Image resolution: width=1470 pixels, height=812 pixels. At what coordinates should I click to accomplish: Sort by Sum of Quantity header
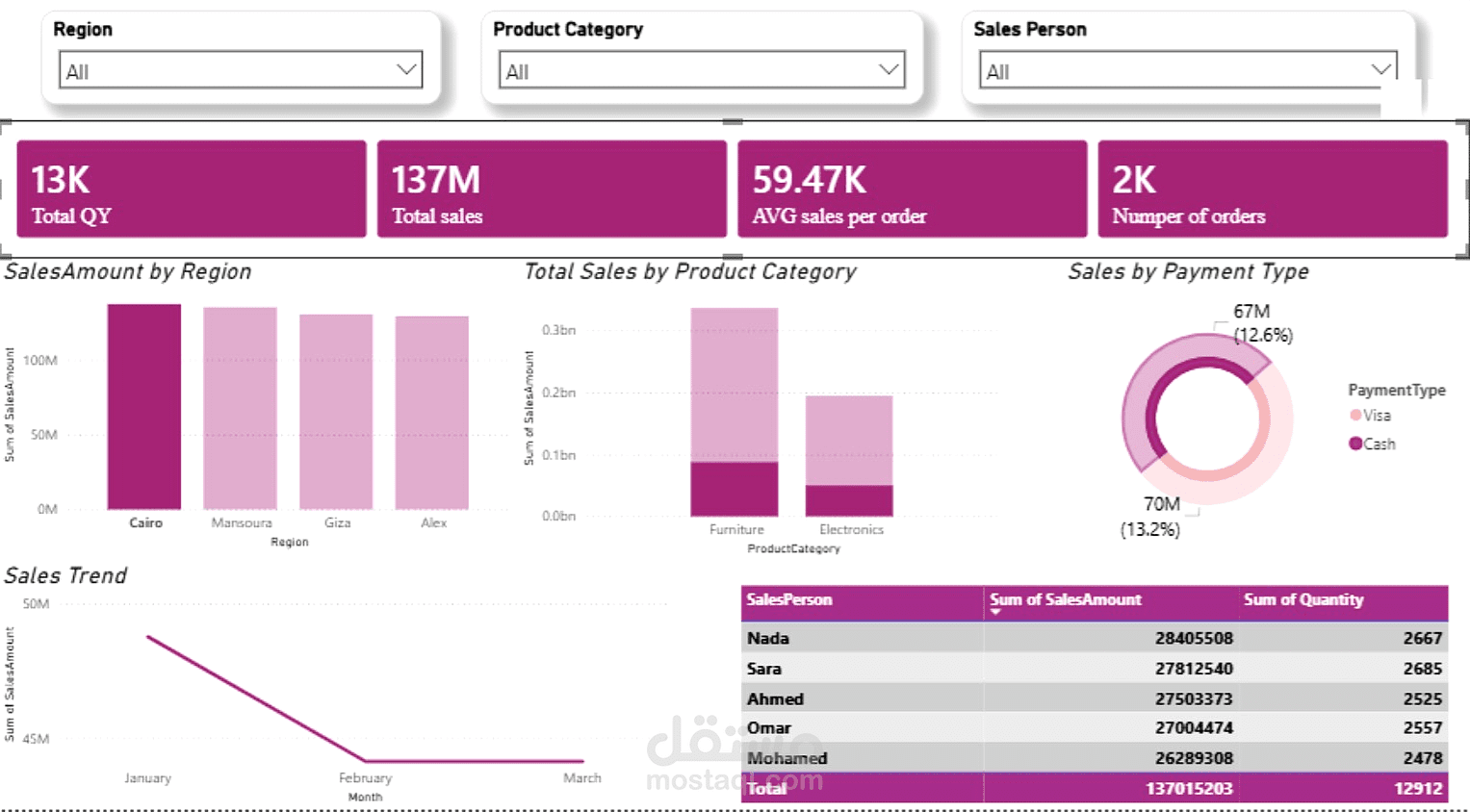coord(1303,599)
